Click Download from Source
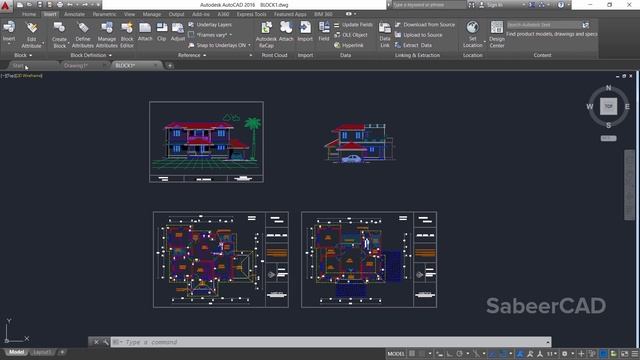 coord(425,25)
